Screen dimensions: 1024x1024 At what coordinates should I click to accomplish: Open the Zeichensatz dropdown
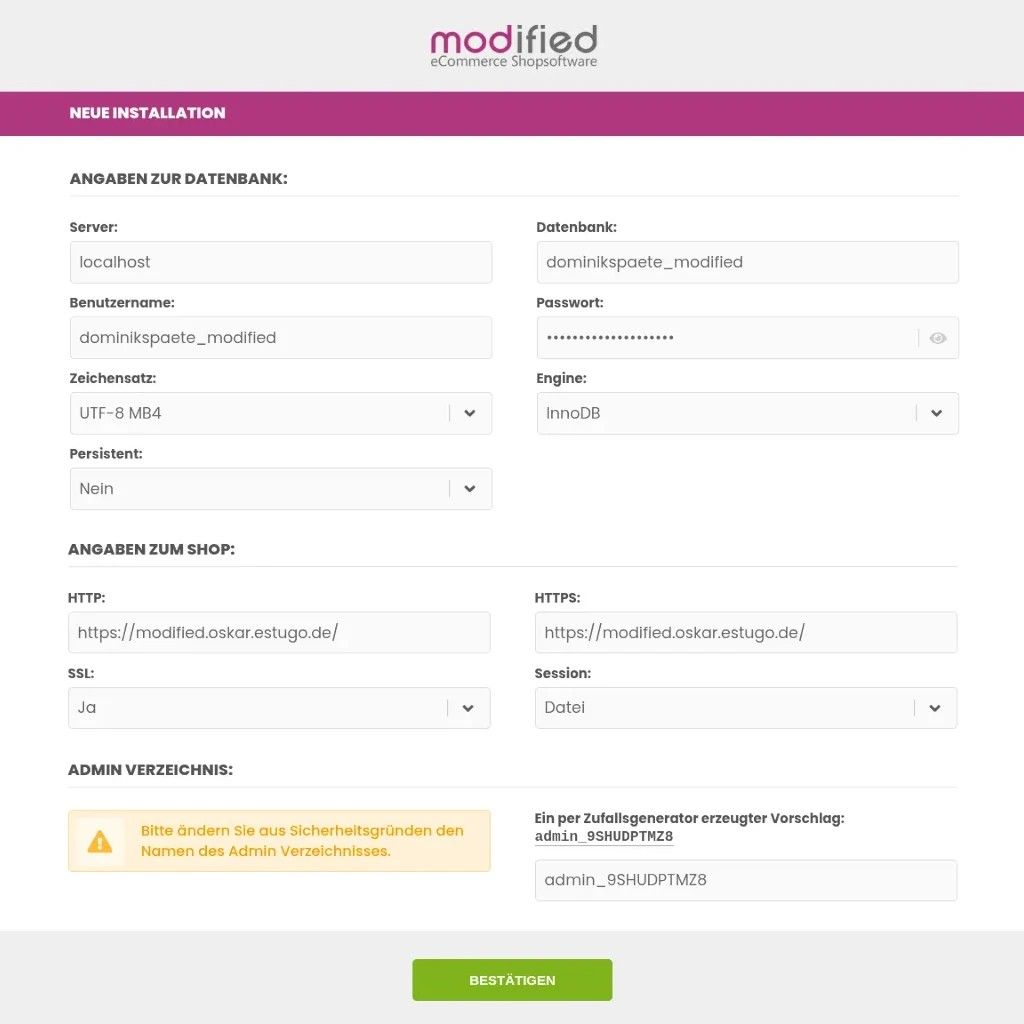[x=262, y=413]
